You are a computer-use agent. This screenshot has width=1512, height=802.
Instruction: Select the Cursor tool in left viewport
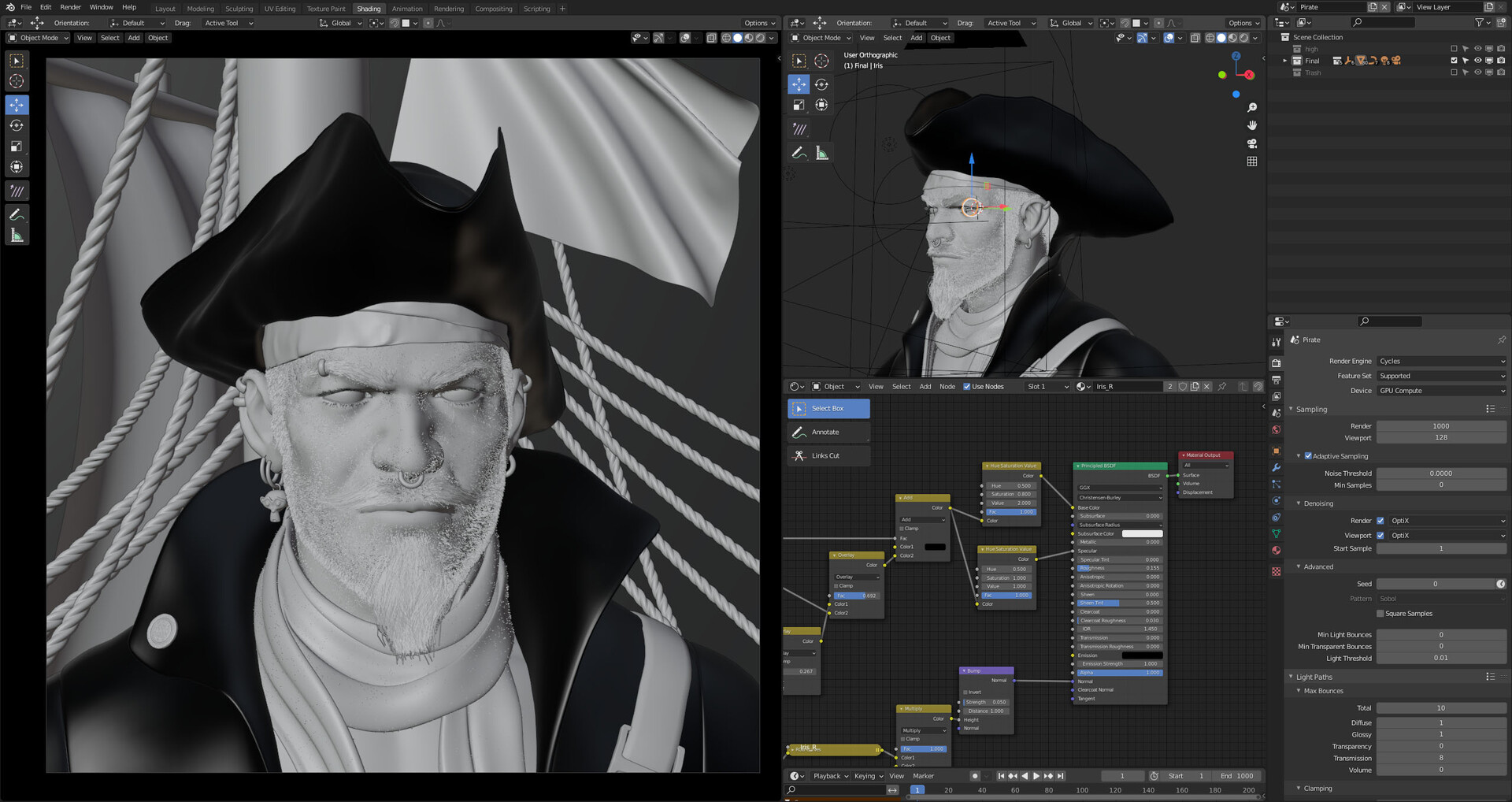tap(17, 81)
